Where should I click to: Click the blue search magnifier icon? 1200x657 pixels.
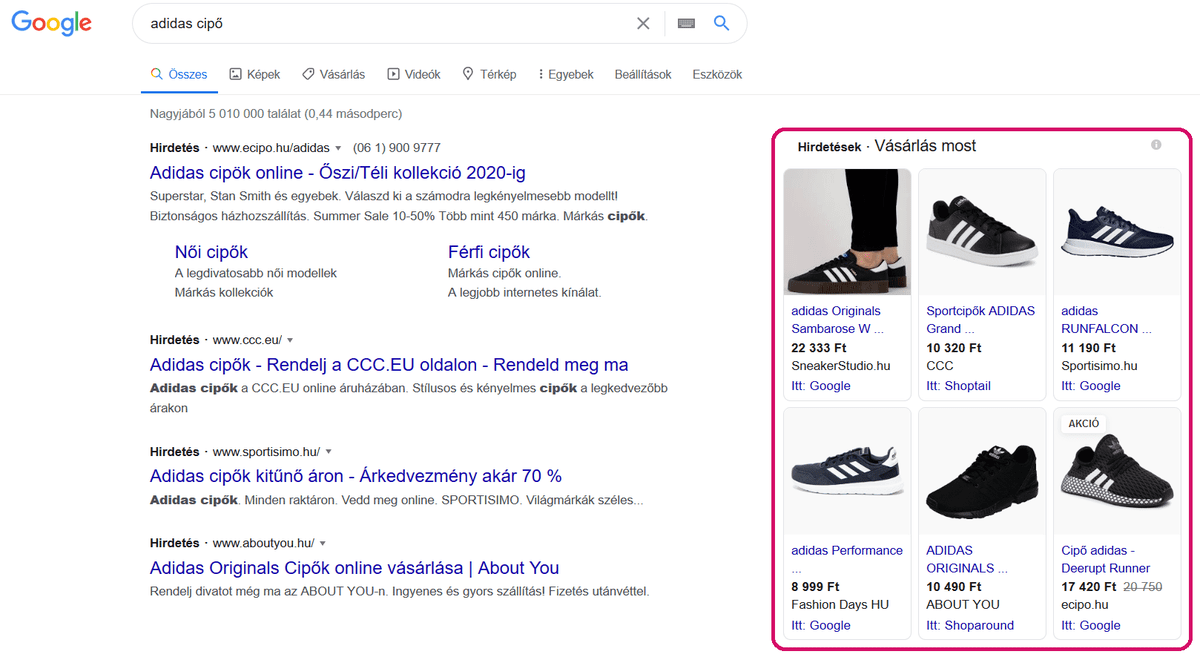pyautogui.click(x=722, y=23)
